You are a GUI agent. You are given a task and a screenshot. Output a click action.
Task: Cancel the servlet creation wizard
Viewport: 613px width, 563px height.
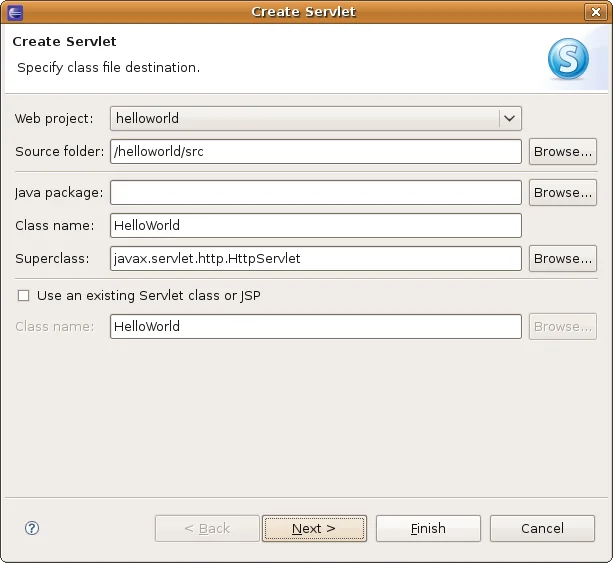pos(542,528)
